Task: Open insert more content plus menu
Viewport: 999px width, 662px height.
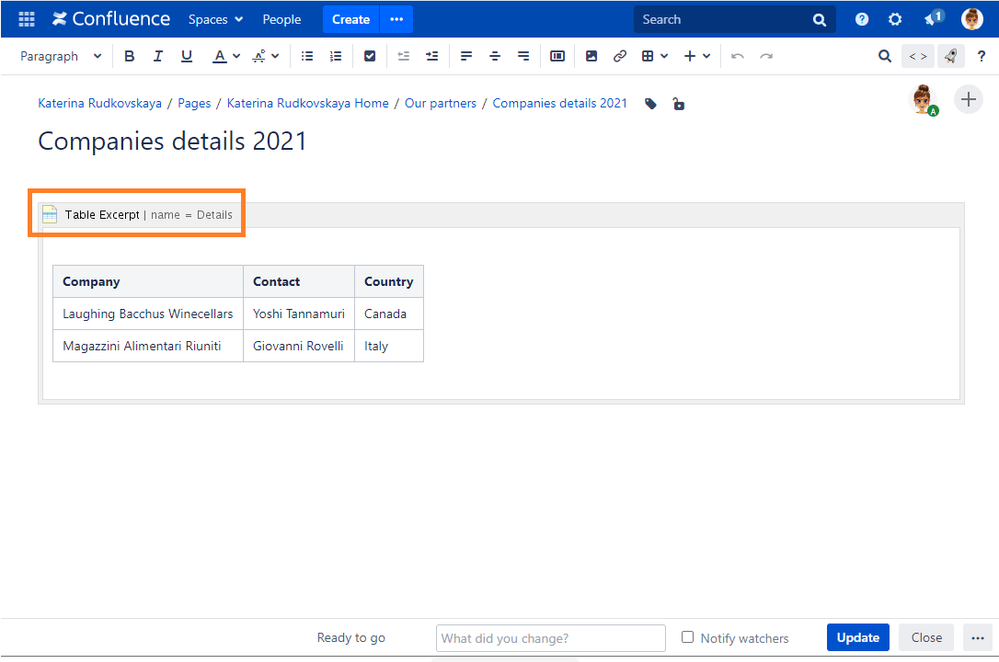Action: 697,56
